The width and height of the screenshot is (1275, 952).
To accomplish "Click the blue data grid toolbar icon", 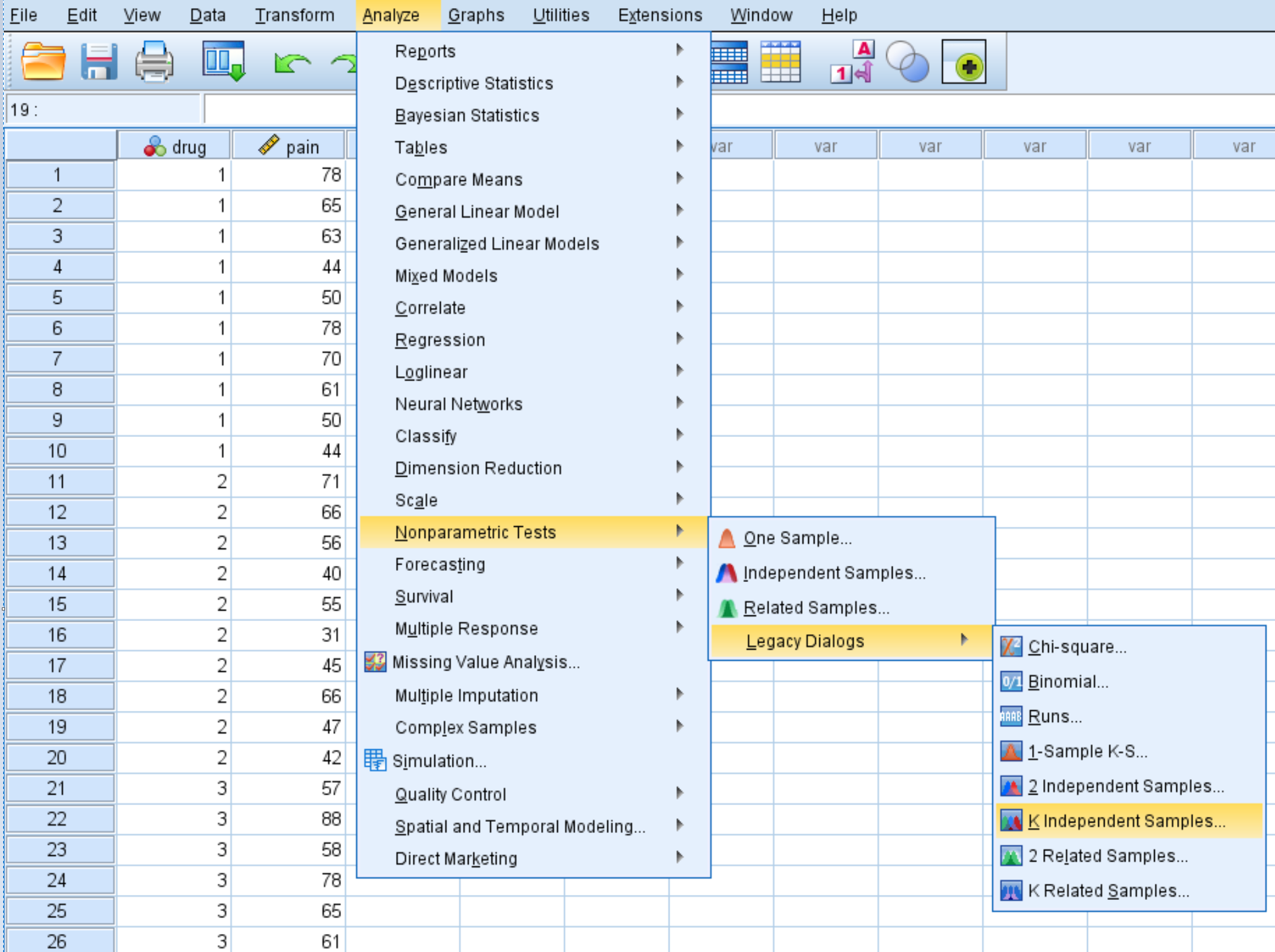I will tap(730, 62).
